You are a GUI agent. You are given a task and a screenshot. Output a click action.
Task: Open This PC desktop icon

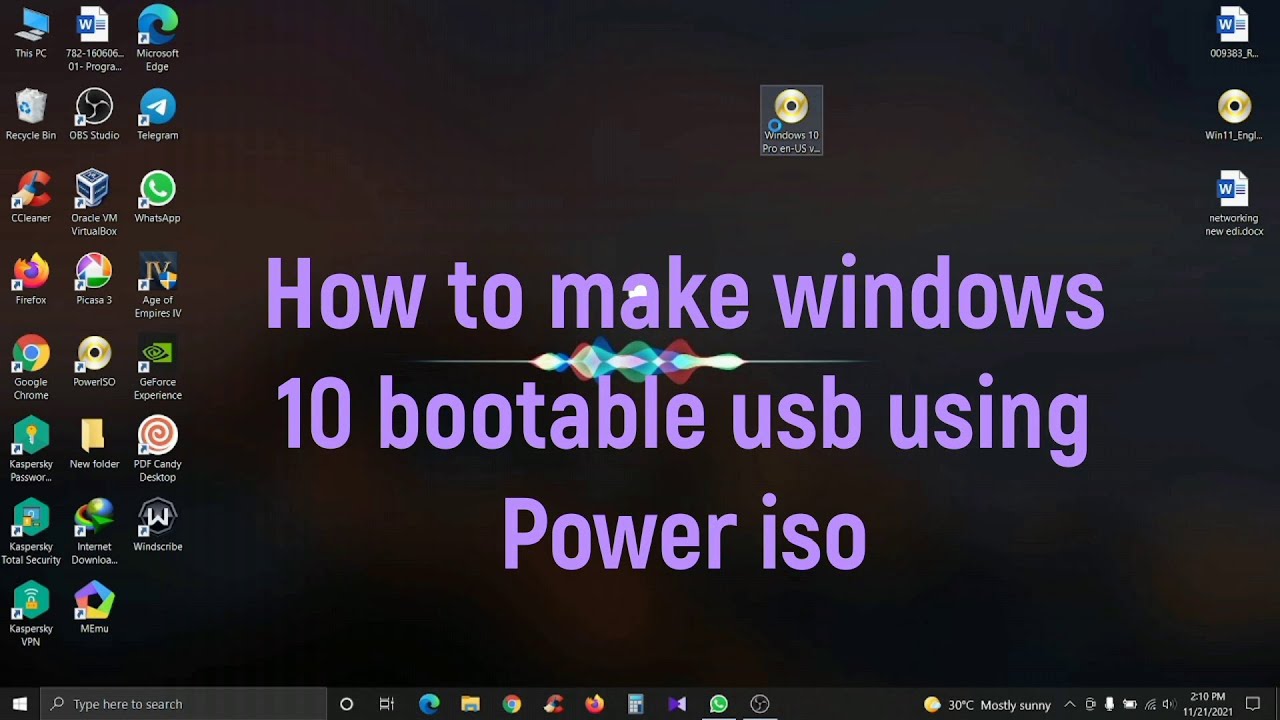(31, 33)
